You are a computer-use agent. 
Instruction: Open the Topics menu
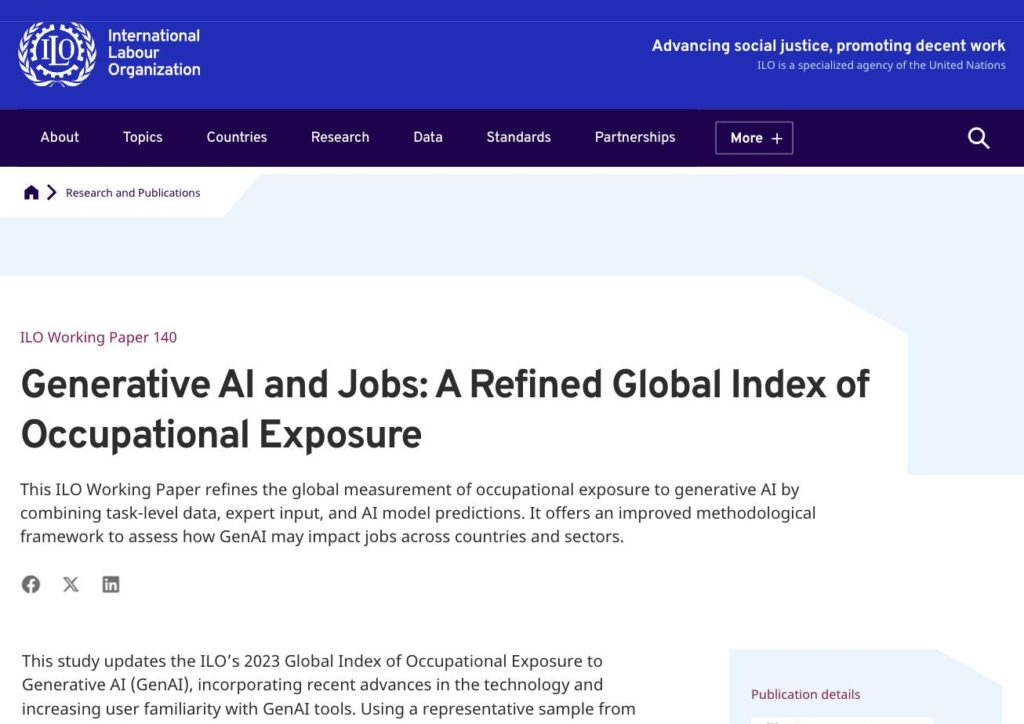click(142, 137)
